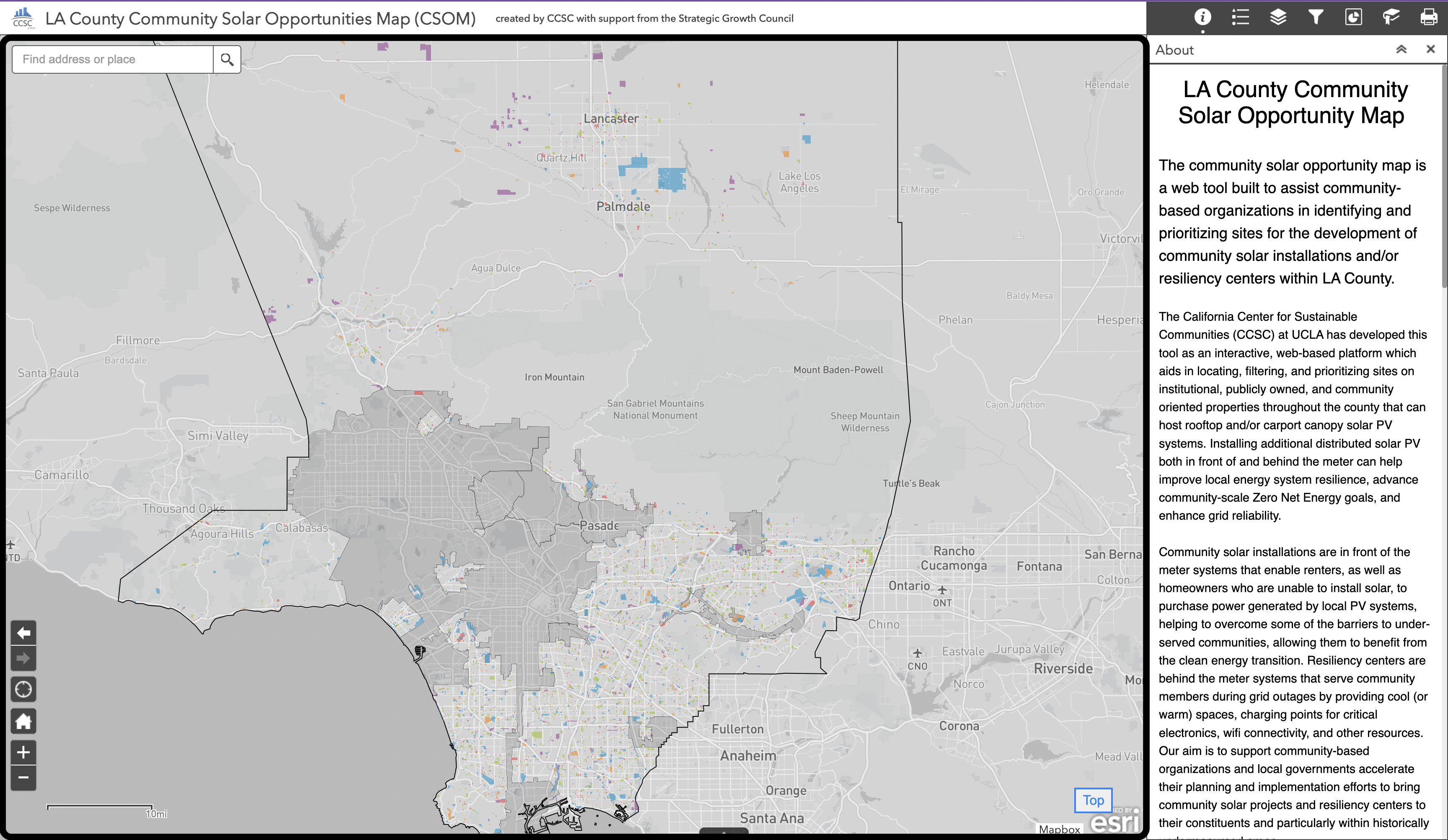Zoom out of the map
Viewport: 1448px width, 840px height.
pos(23,778)
